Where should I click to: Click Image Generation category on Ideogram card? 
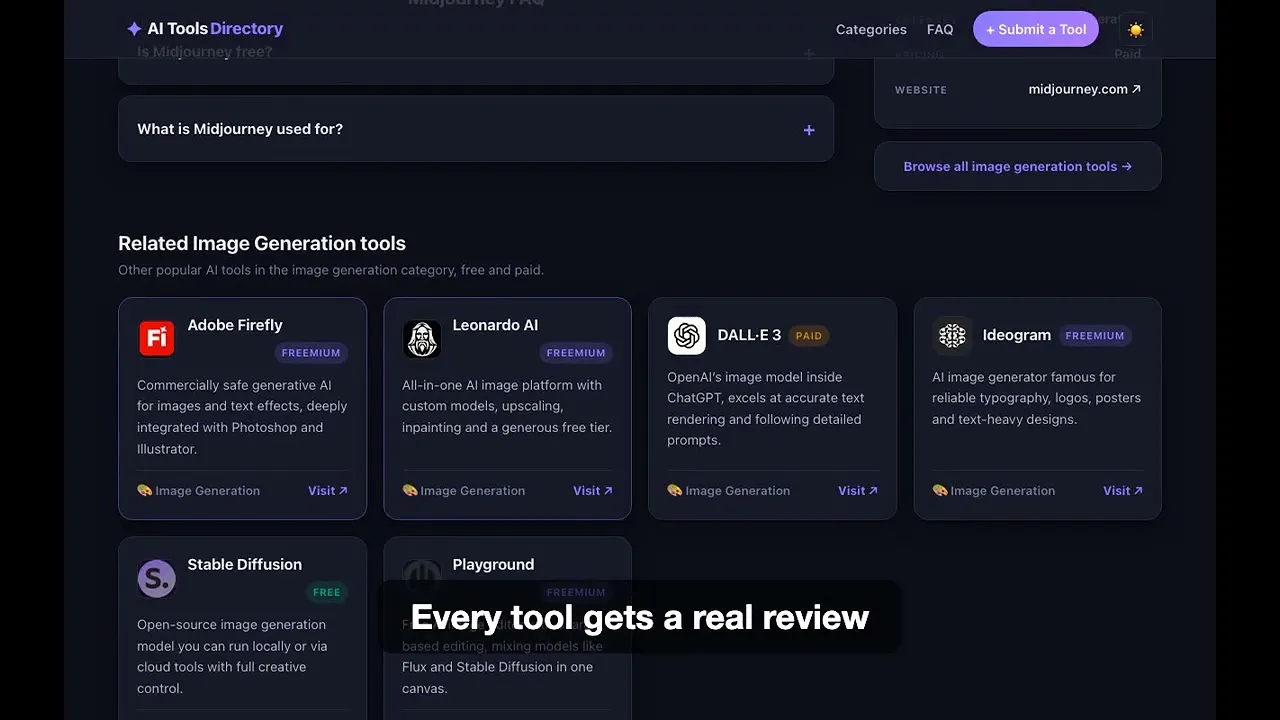click(x=993, y=490)
